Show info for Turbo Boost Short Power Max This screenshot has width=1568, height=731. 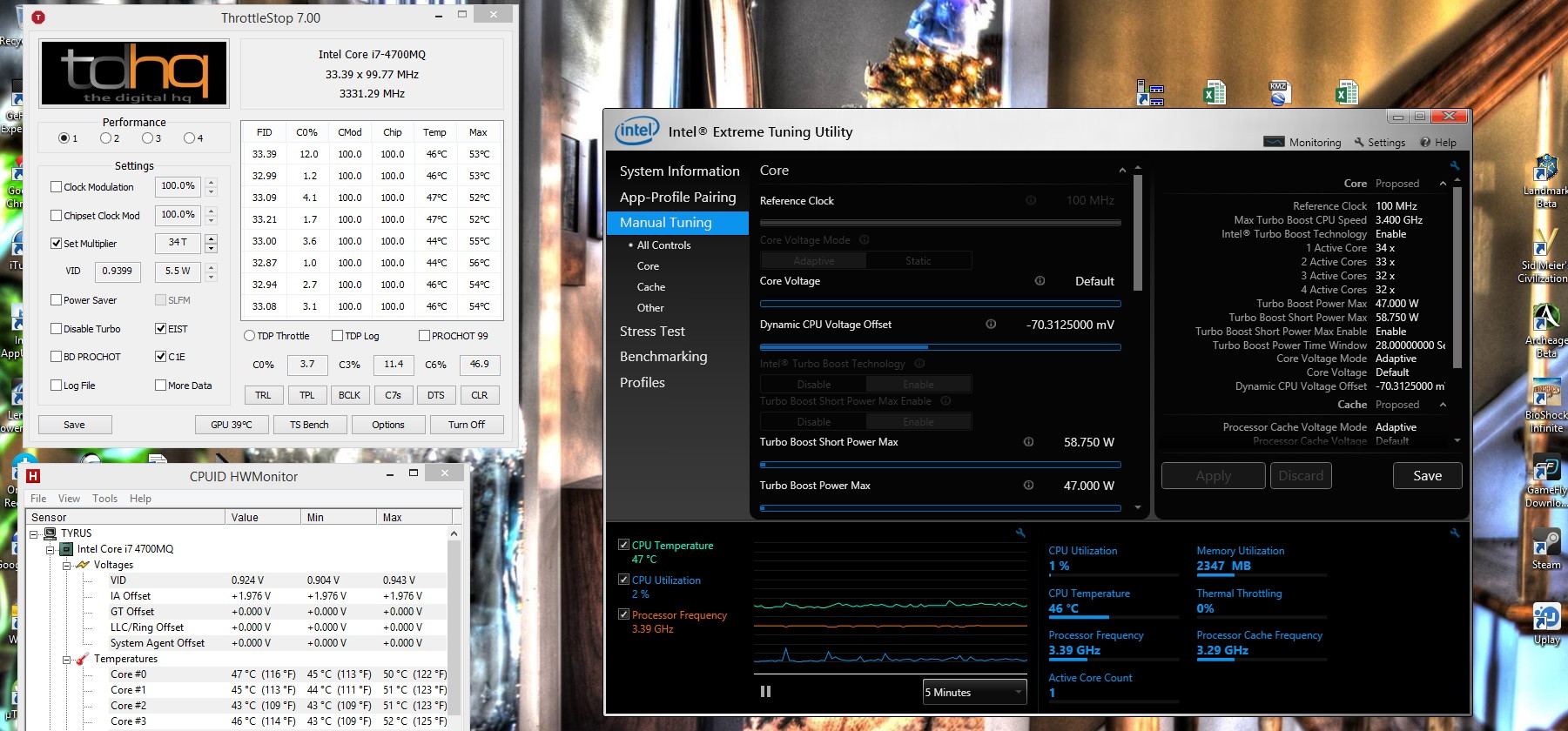(1028, 442)
